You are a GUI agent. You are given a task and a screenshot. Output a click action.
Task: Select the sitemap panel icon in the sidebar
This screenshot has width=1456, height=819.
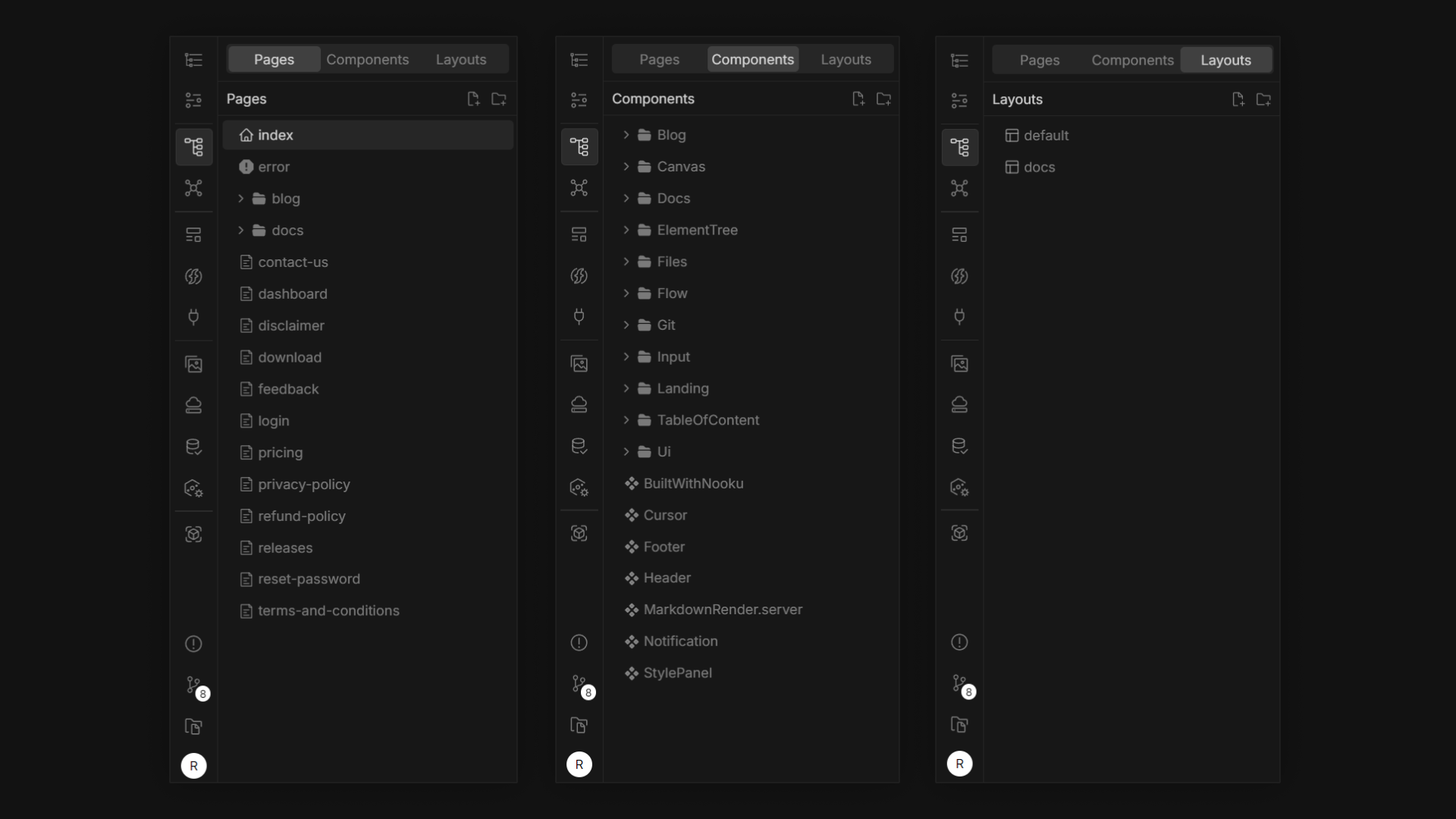[x=194, y=147]
